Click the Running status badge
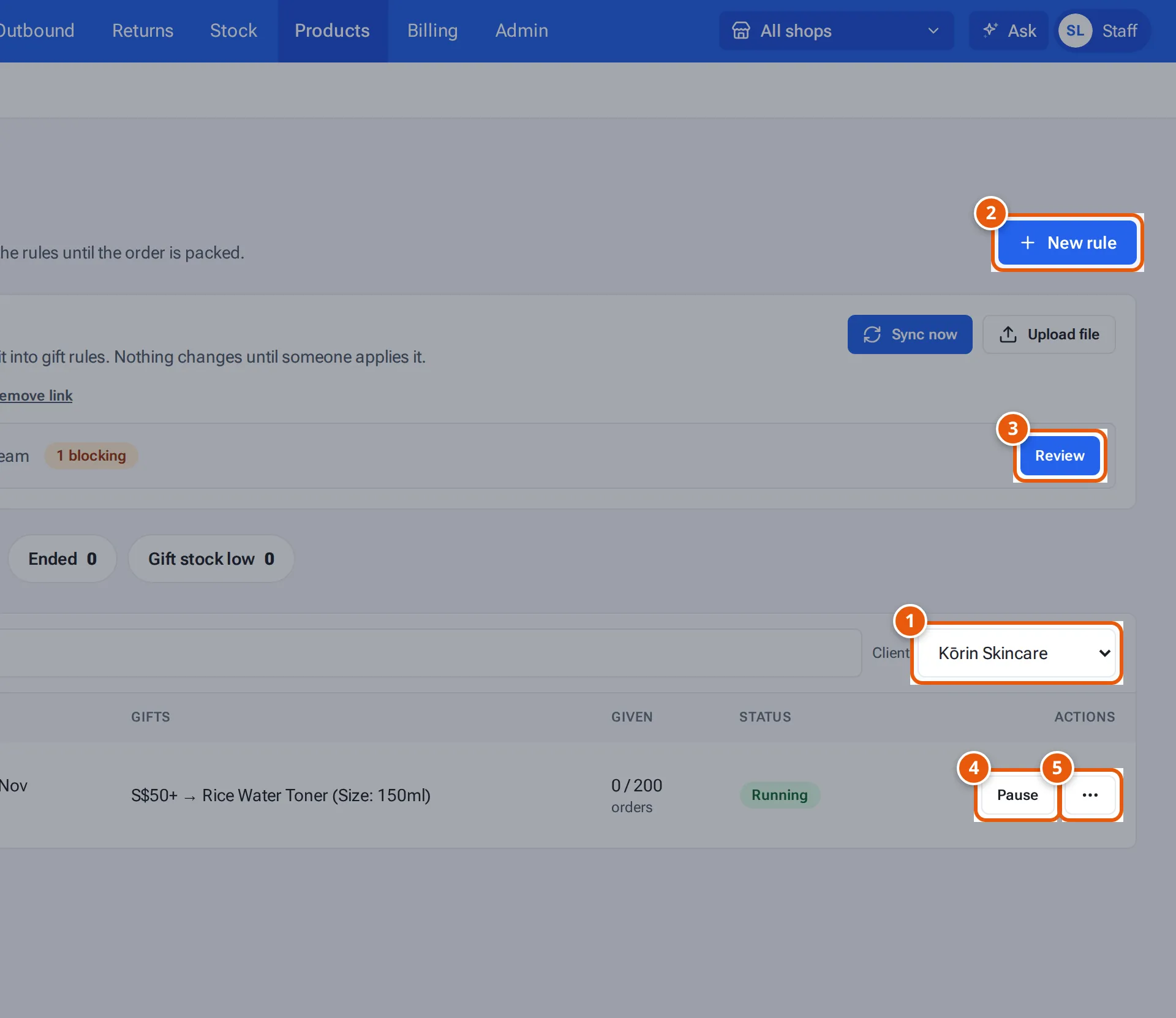Screen dimensions: 1176x1018 coord(780,795)
